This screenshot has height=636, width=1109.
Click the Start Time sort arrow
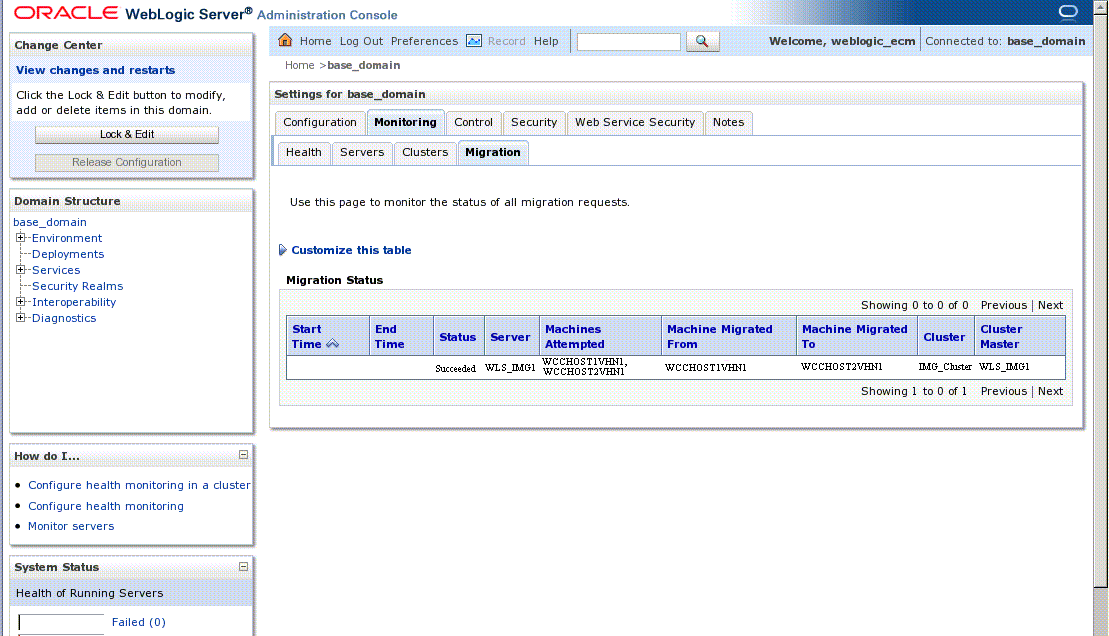click(x=332, y=344)
